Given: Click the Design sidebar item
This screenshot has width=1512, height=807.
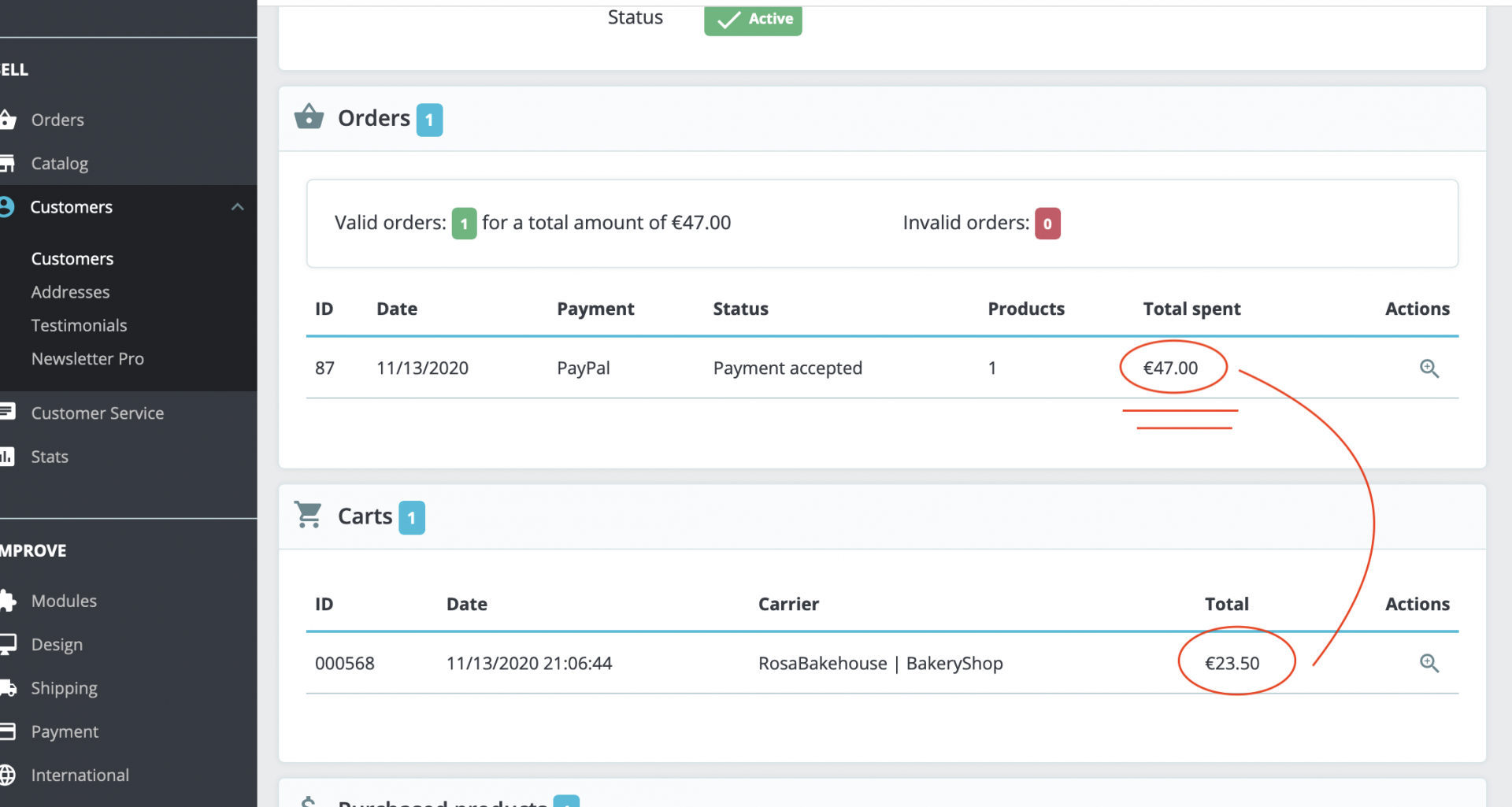Looking at the screenshot, I should (57, 644).
